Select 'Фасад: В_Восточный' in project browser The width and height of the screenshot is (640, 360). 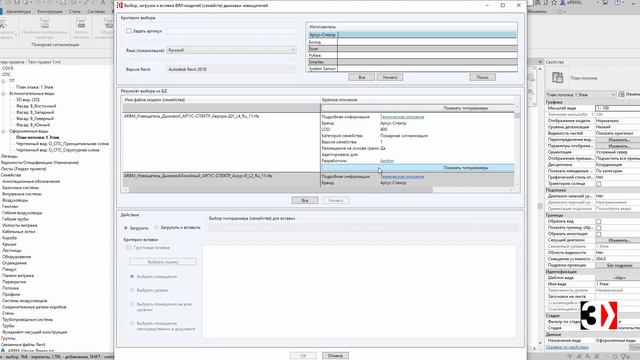[x=36, y=106]
